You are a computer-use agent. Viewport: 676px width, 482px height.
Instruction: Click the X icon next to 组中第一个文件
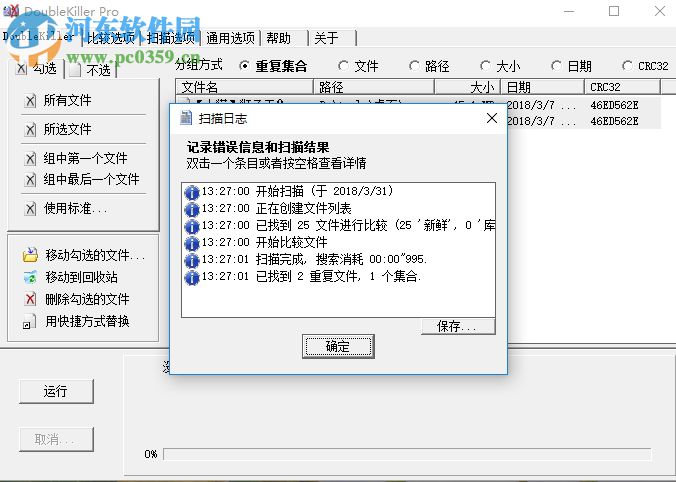[x=30, y=159]
